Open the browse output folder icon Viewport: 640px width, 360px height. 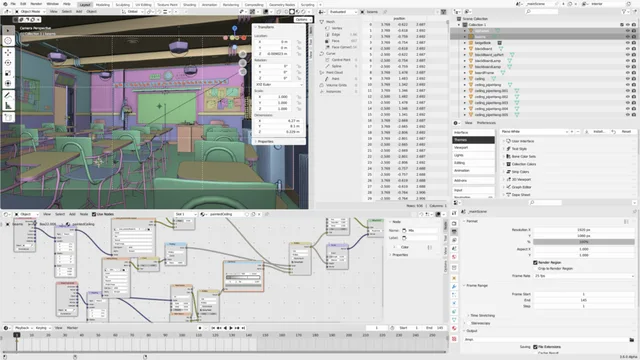(631, 340)
